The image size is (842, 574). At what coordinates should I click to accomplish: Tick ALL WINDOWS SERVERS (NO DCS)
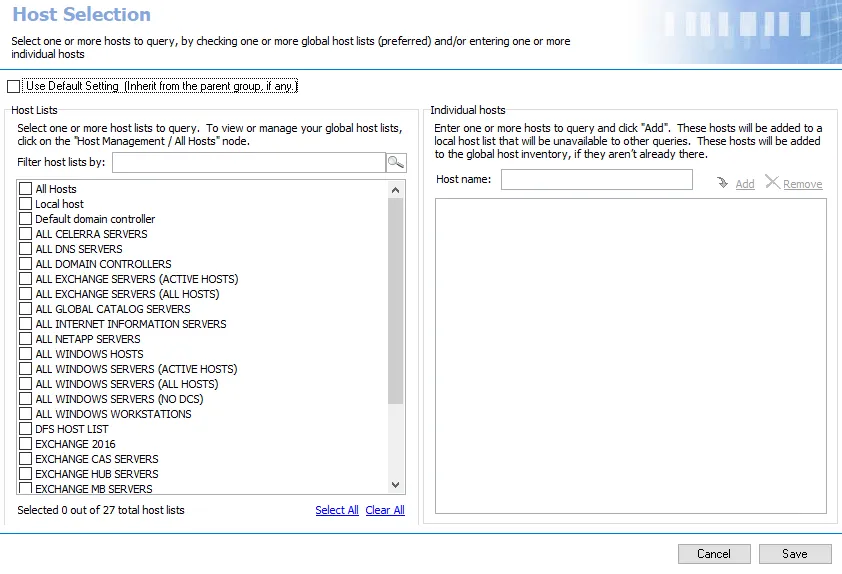[25, 399]
